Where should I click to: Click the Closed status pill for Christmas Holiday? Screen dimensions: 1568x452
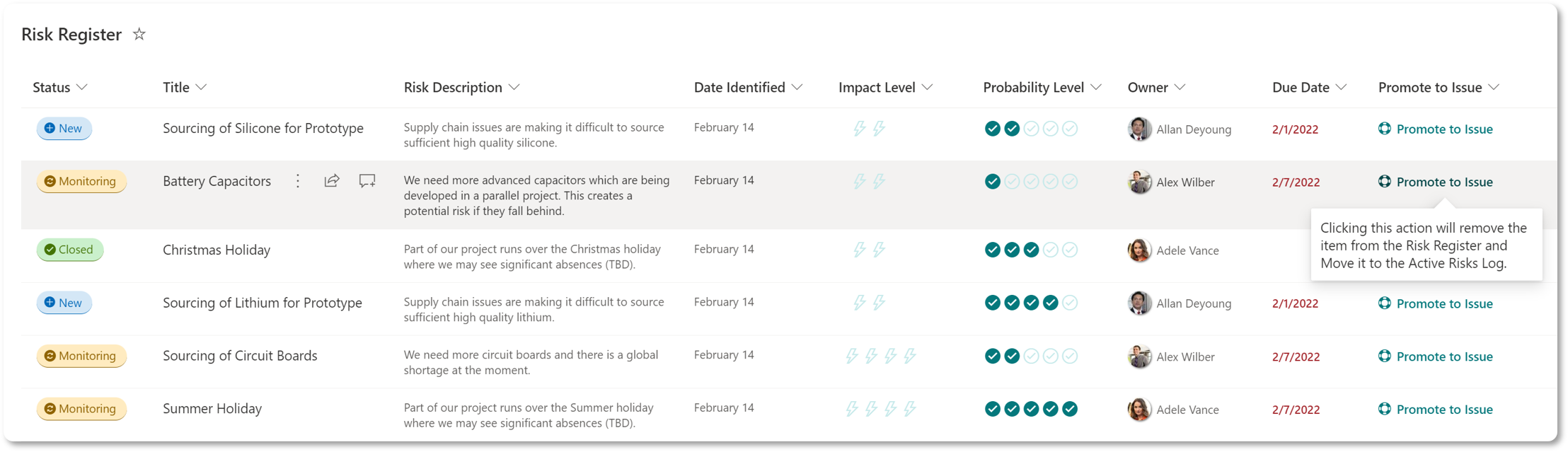coord(70,250)
